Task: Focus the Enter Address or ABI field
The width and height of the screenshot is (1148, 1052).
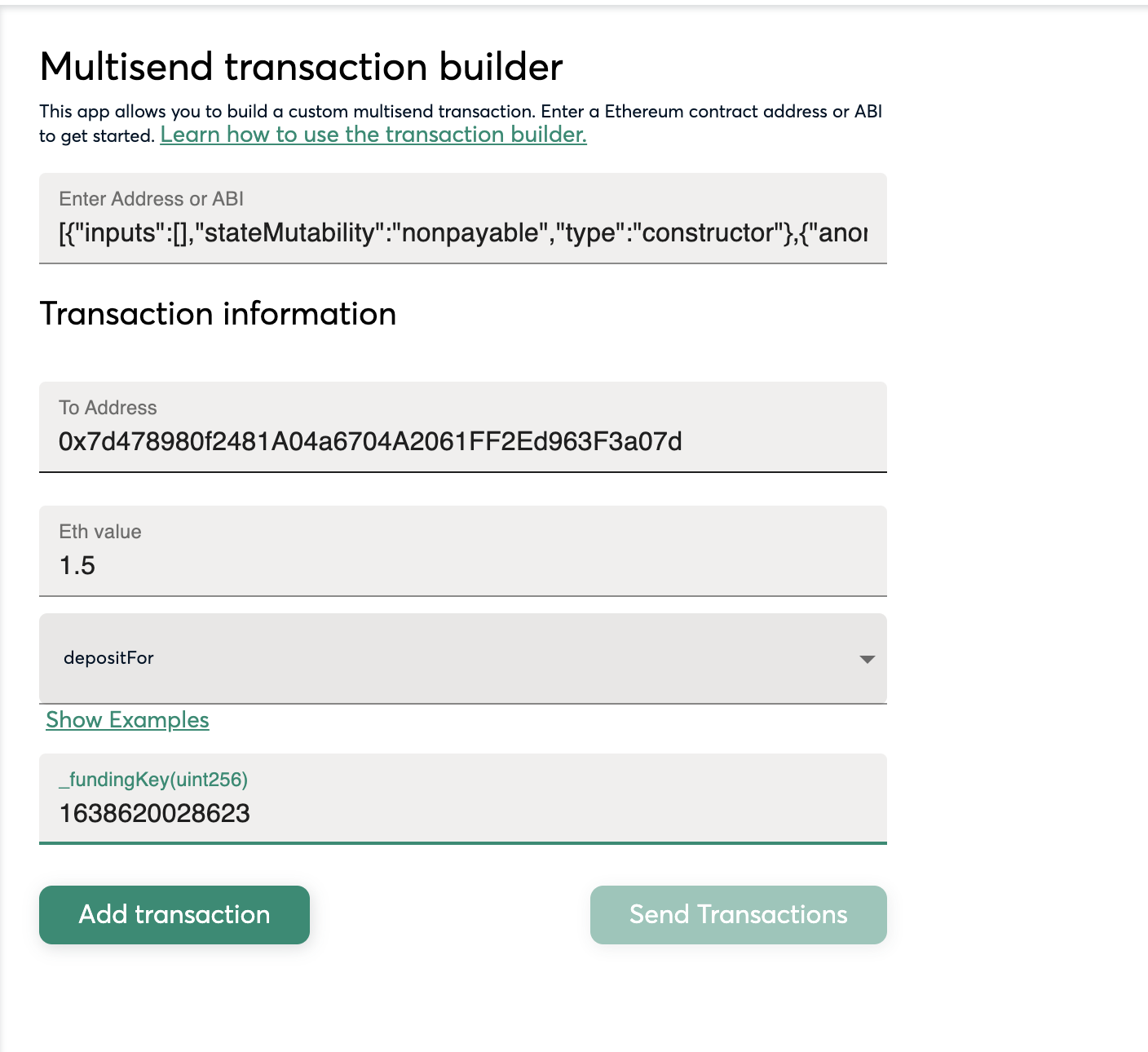Action: click(x=462, y=218)
